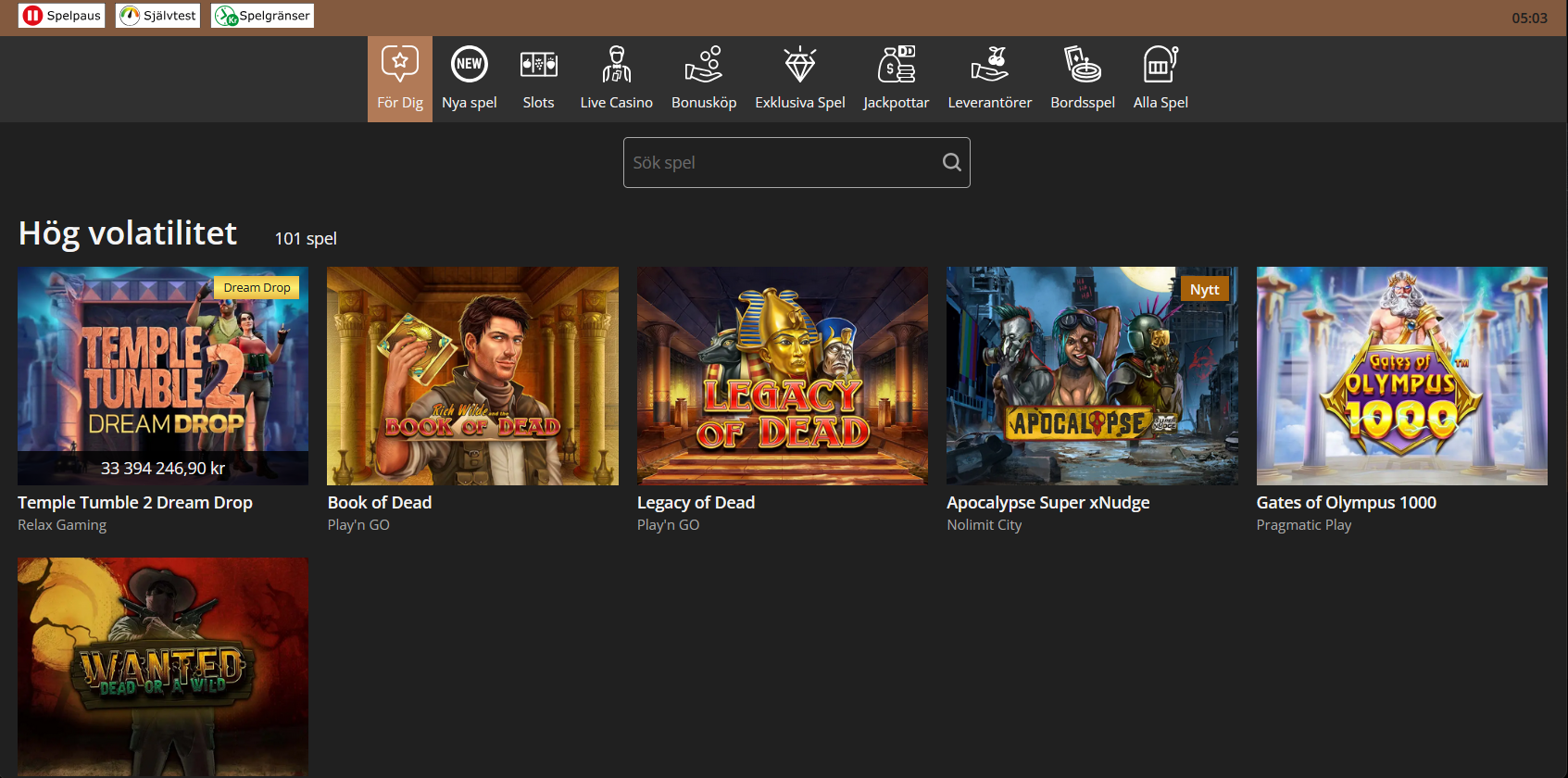This screenshot has height=778, width=1568.
Task: Click the Självtest gauge icon
Action: coord(130,16)
